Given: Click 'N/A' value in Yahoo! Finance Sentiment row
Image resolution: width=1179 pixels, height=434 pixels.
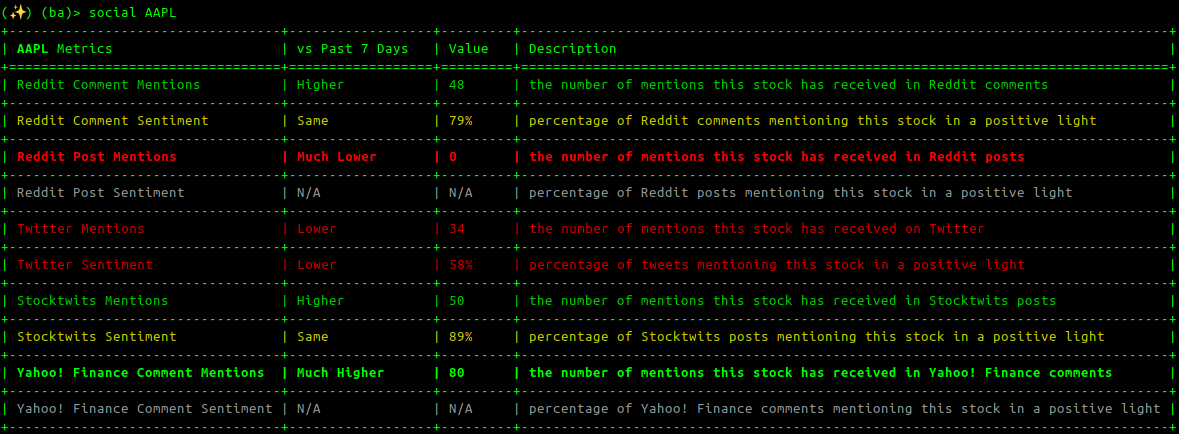Looking at the screenshot, I should coord(461,409).
